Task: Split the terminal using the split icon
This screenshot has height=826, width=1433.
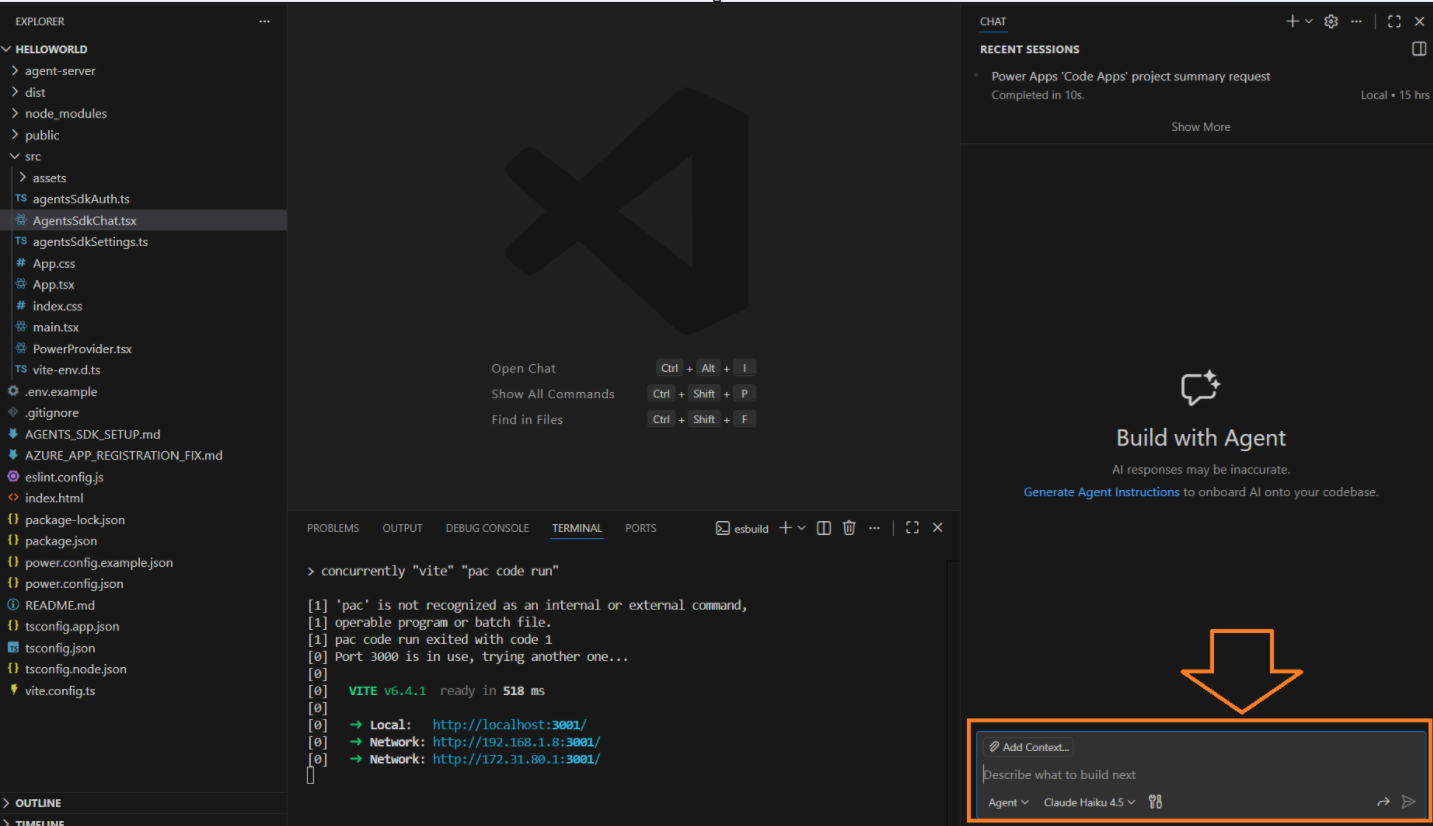Action: pyautogui.click(x=822, y=527)
